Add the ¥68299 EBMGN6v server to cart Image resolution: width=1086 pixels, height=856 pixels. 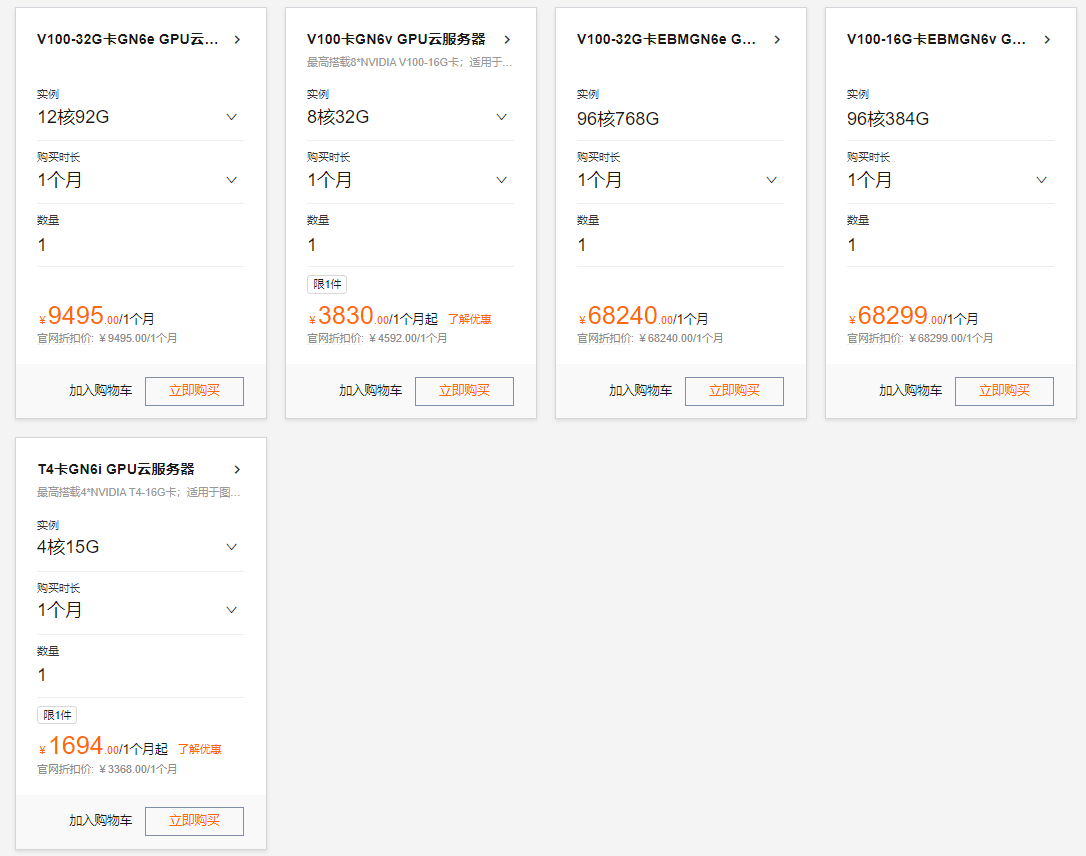pyautogui.click(x=910, y=391)
